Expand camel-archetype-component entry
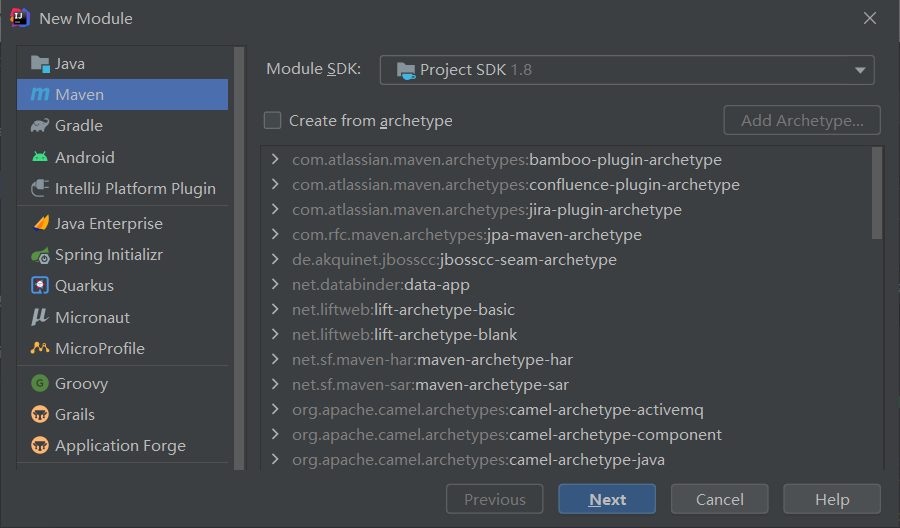The width and height of the screenshot is (900, 528). click(x=275, y=434)
